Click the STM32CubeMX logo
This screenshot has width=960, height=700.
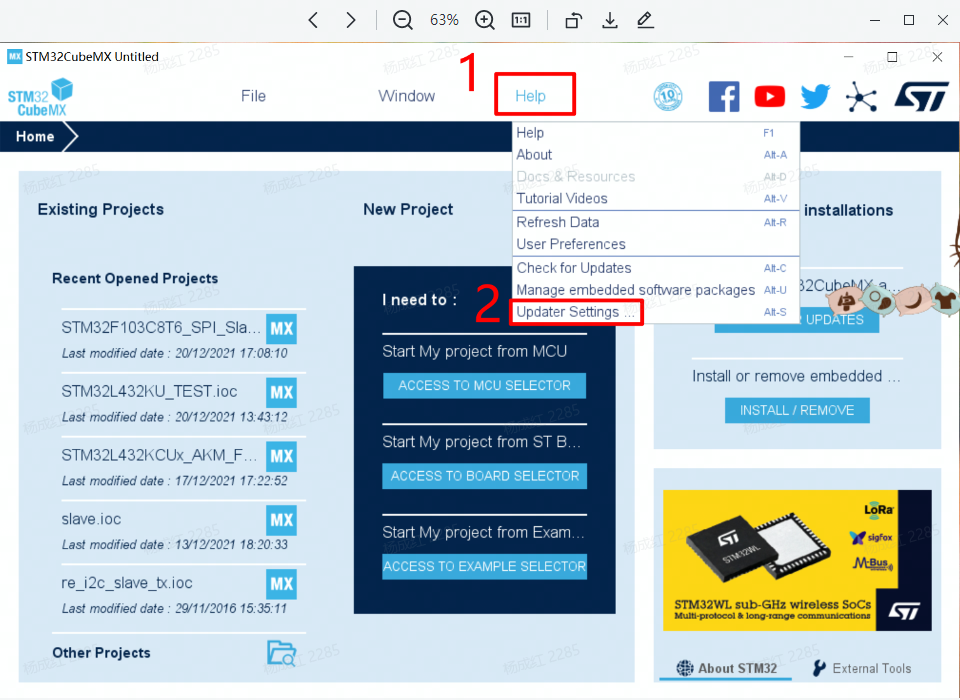[x=40, y=97]
